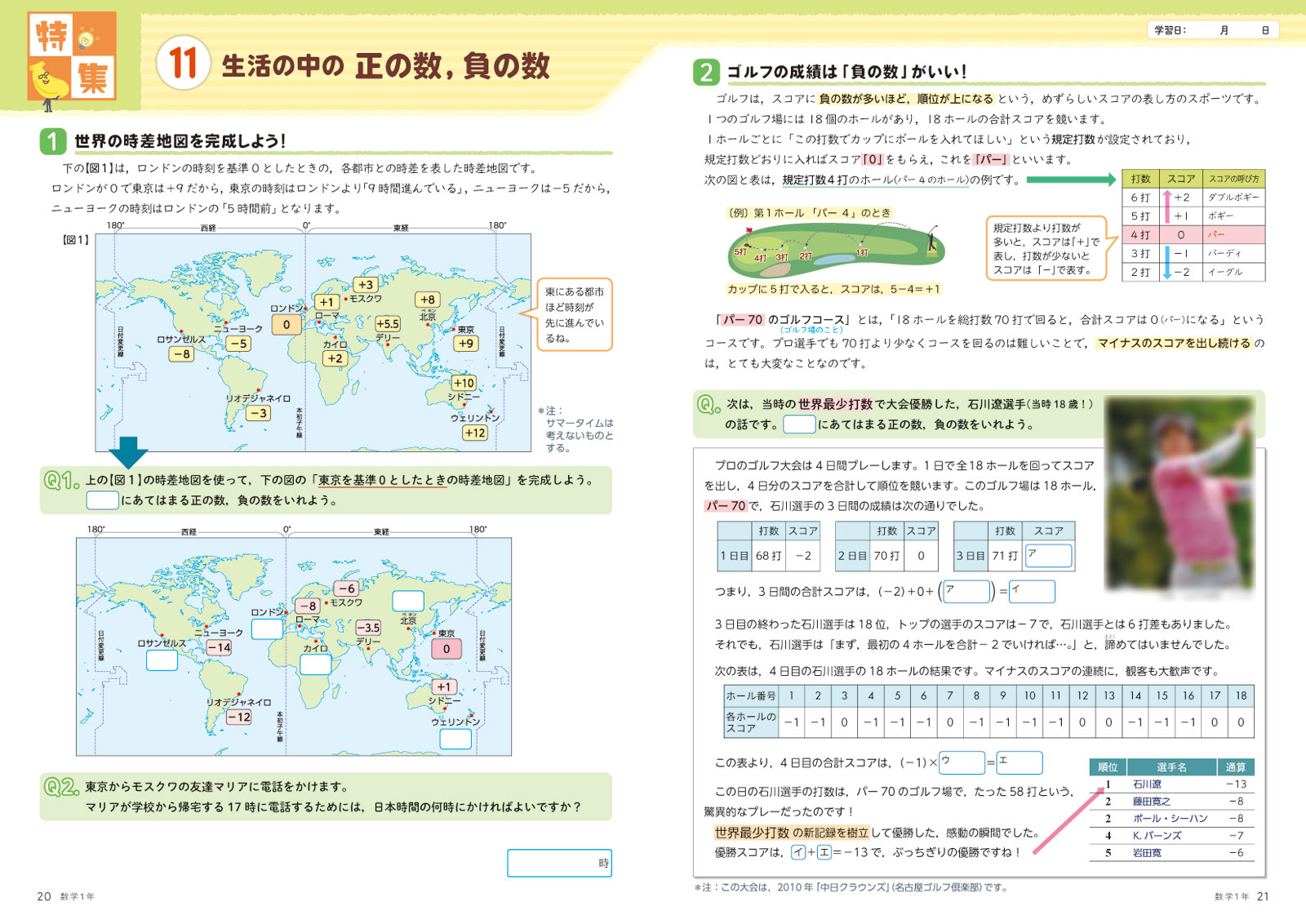Click the highlighted text 世界最少打数の新記録を樹立

[791, 833]
